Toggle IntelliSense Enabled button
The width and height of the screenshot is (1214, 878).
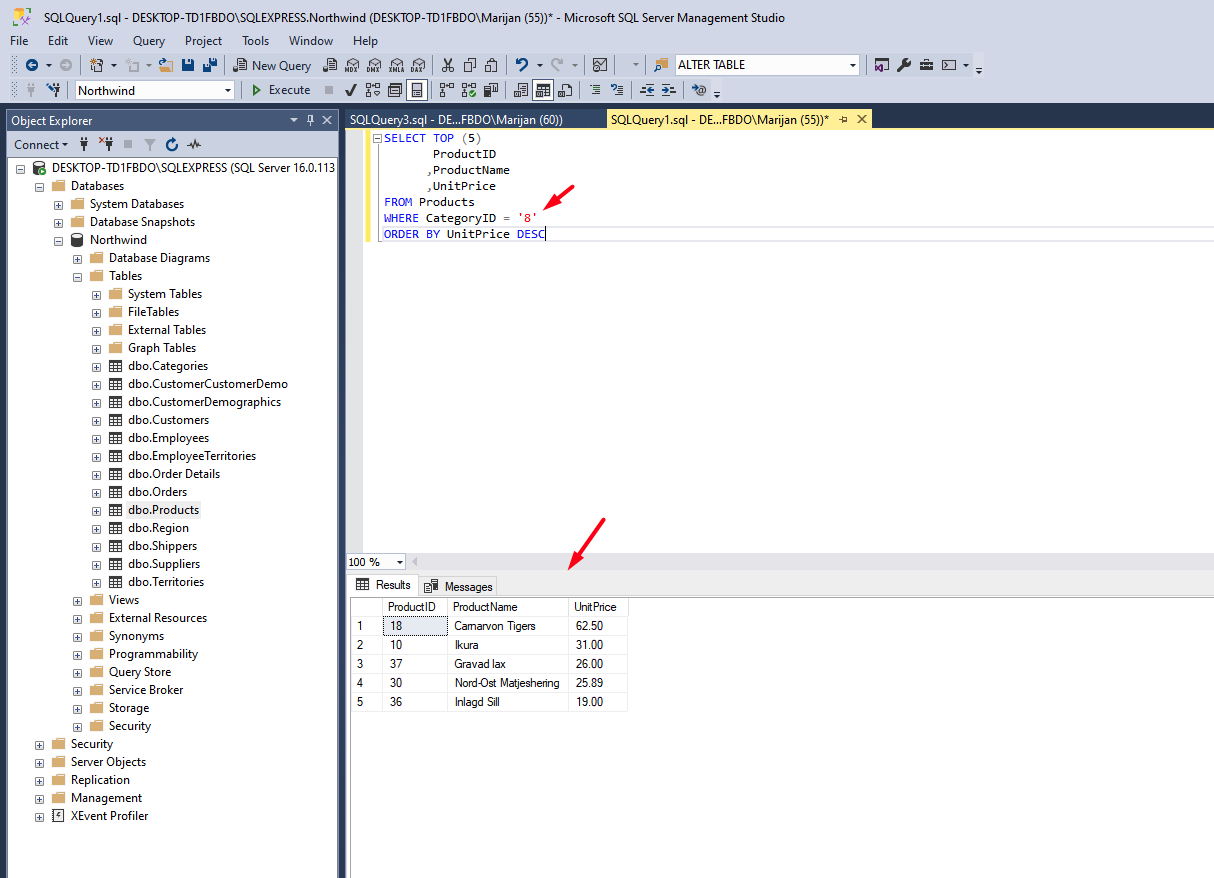coord(417,90)
